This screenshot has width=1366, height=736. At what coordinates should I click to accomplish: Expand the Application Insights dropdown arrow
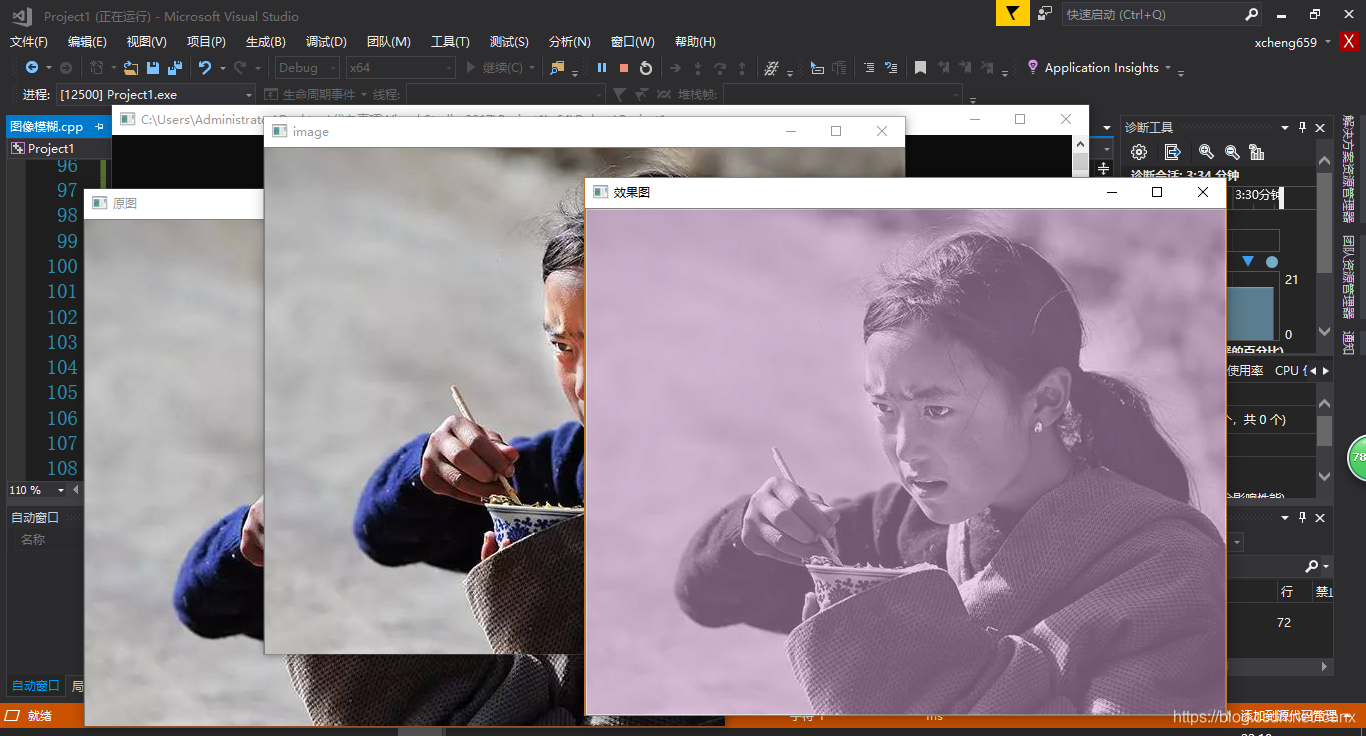point(1167,68)
